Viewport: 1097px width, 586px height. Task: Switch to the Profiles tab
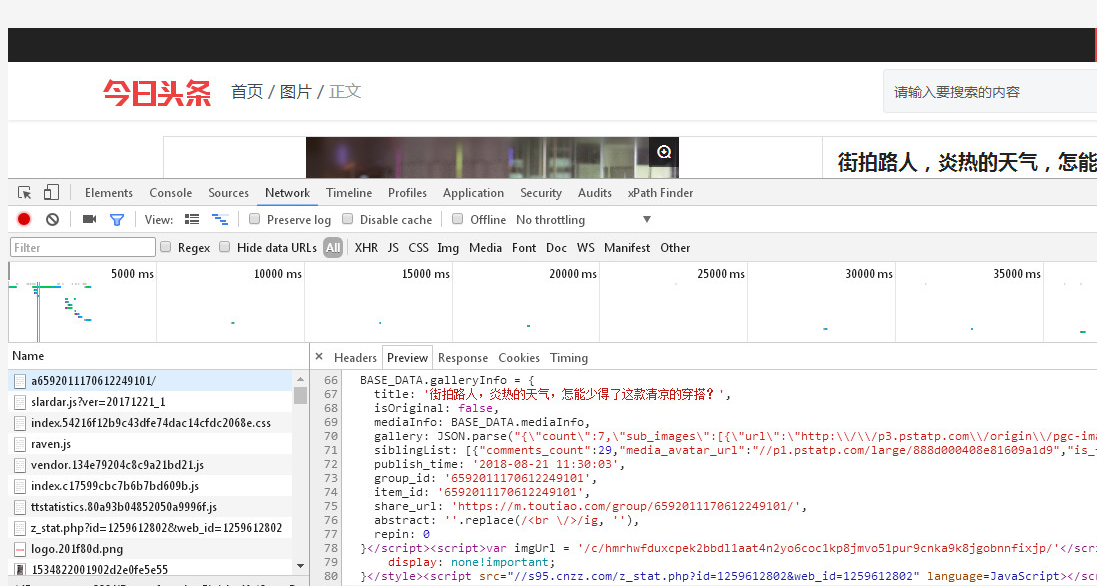[x=407, y=193]
